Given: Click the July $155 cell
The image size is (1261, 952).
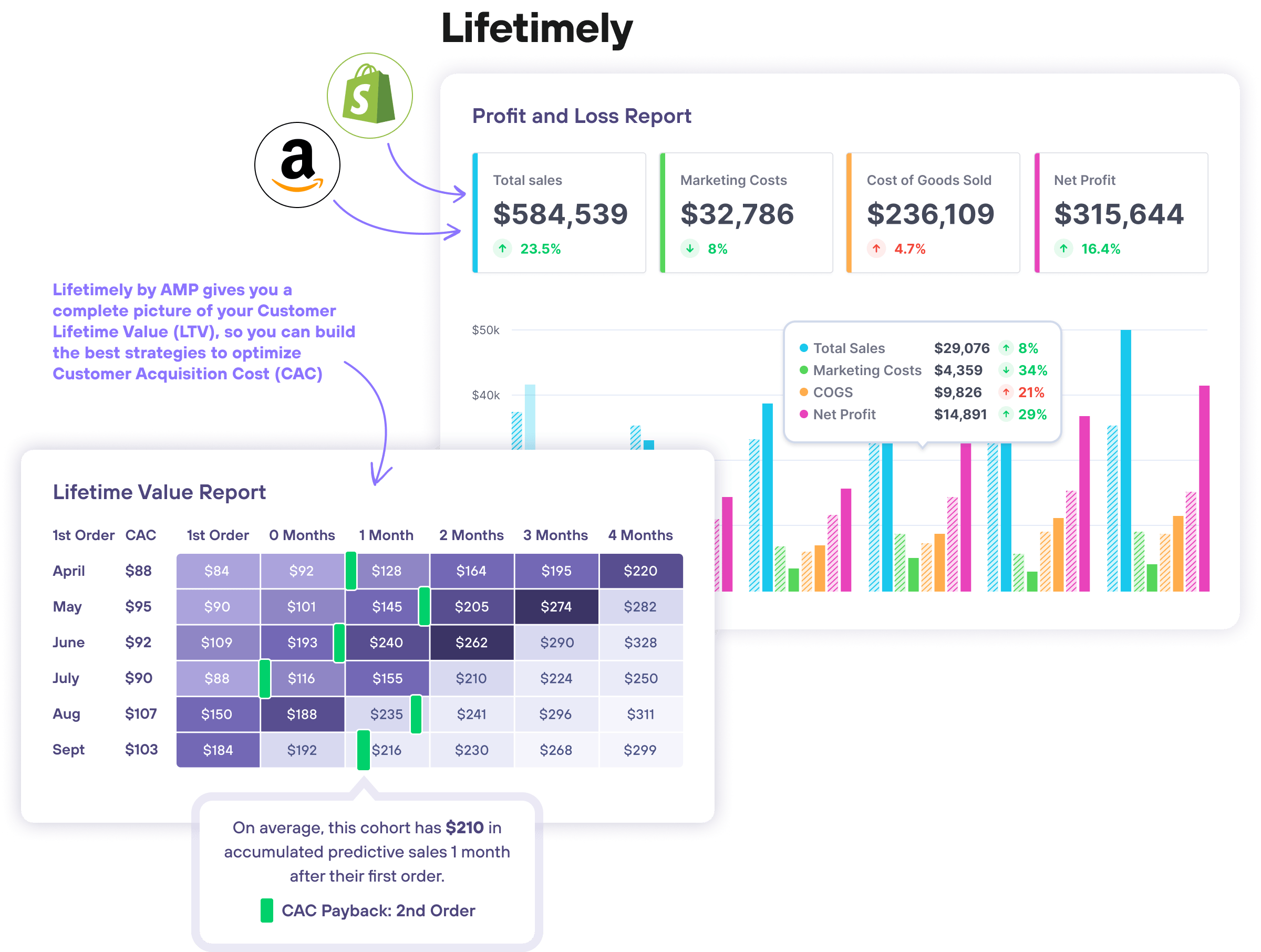Looking at the screenshot, I should [388, 678].
